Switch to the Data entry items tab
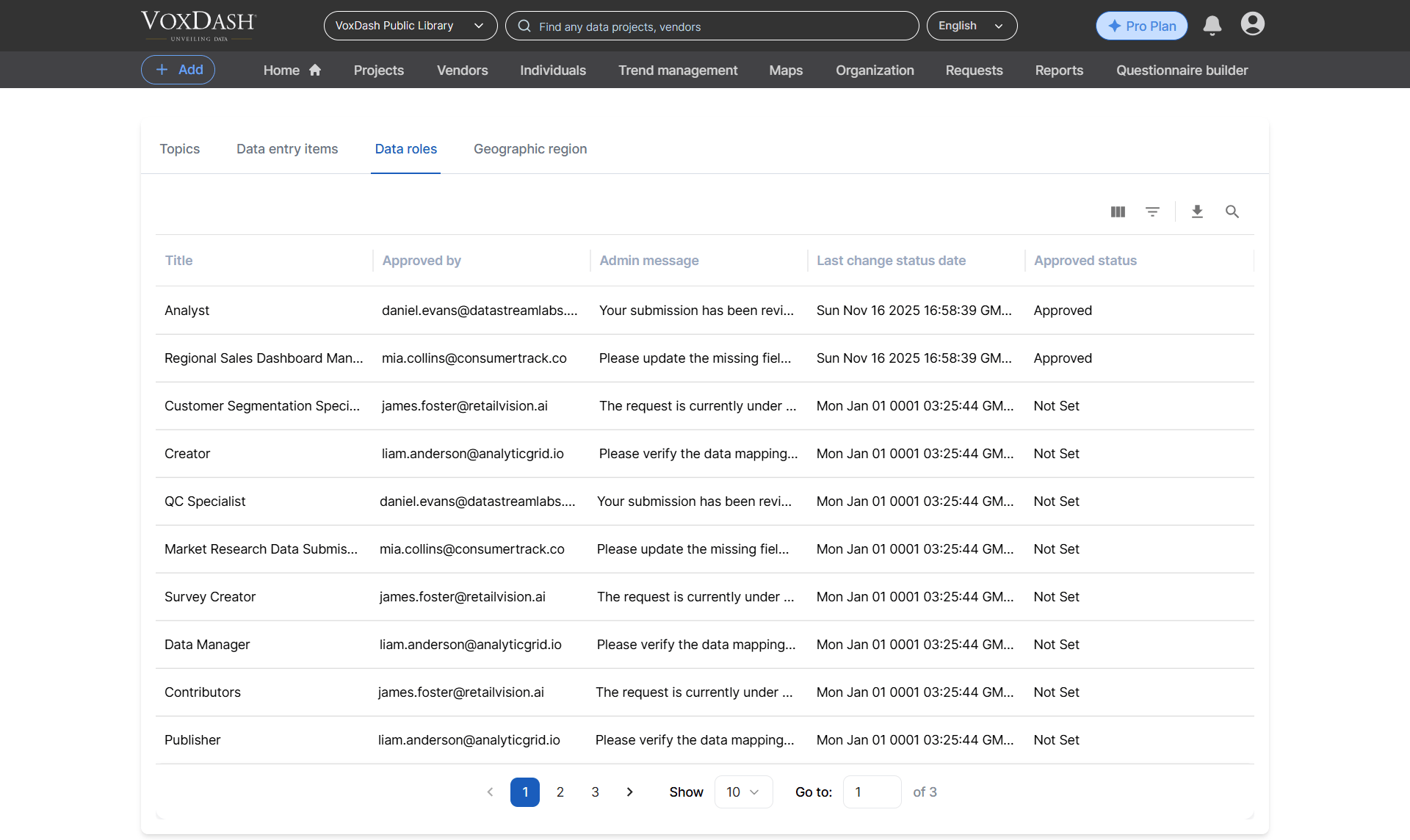Screen dimensions: 1410x840 [x=287, y=149]
